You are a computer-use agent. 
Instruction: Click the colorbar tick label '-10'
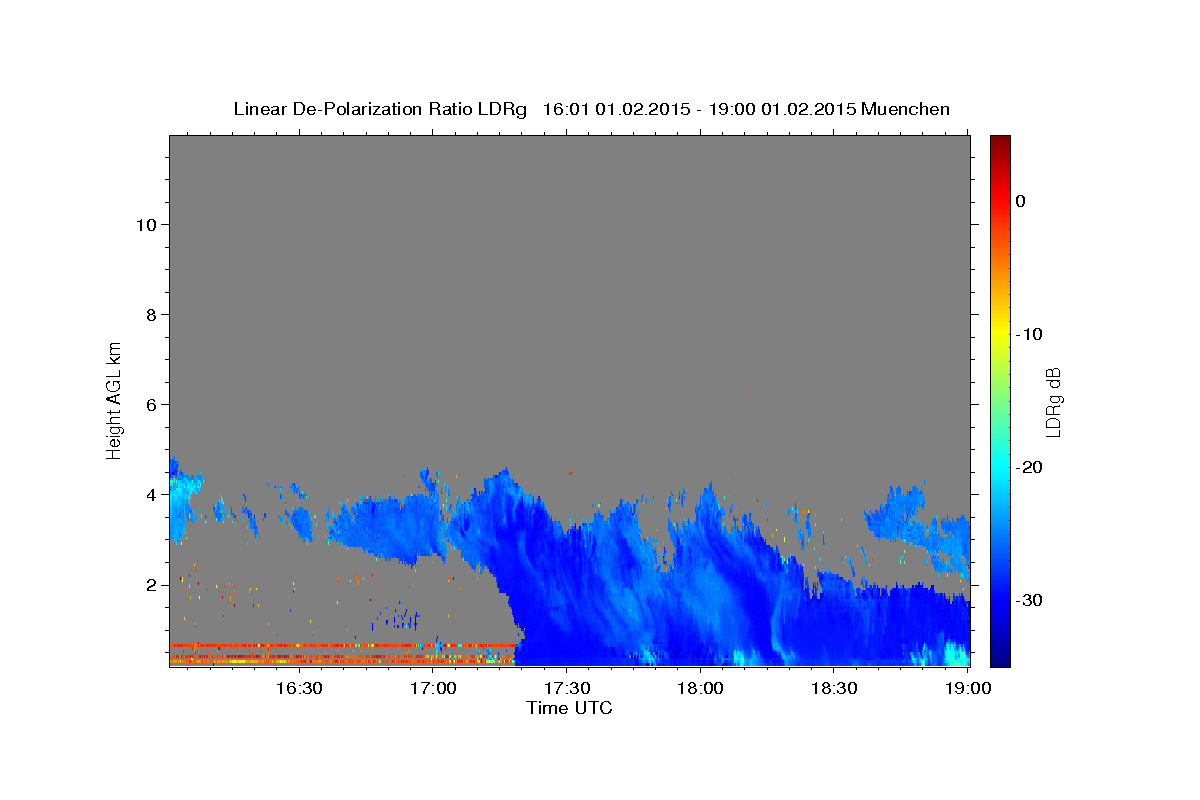1030,334
